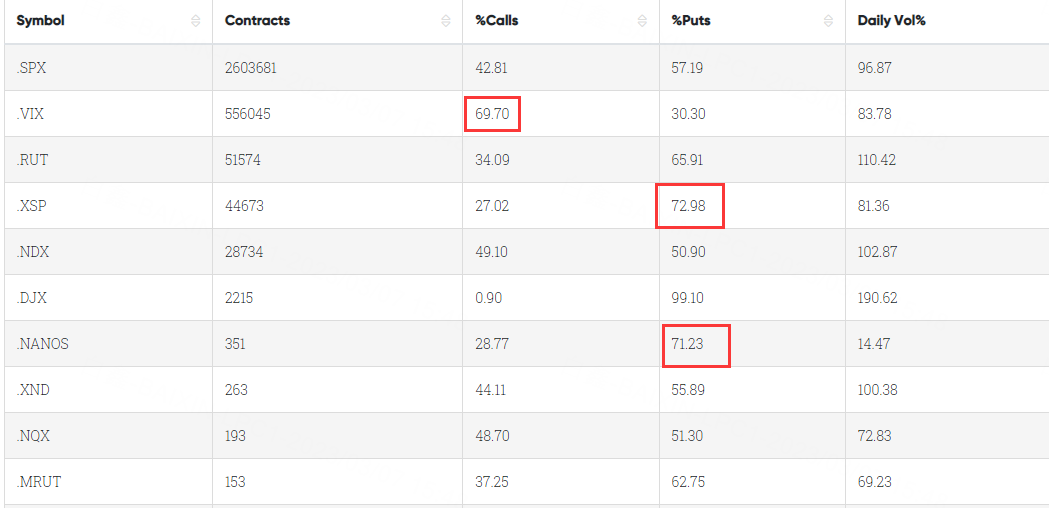Open the .DJX symbol row

32,298
